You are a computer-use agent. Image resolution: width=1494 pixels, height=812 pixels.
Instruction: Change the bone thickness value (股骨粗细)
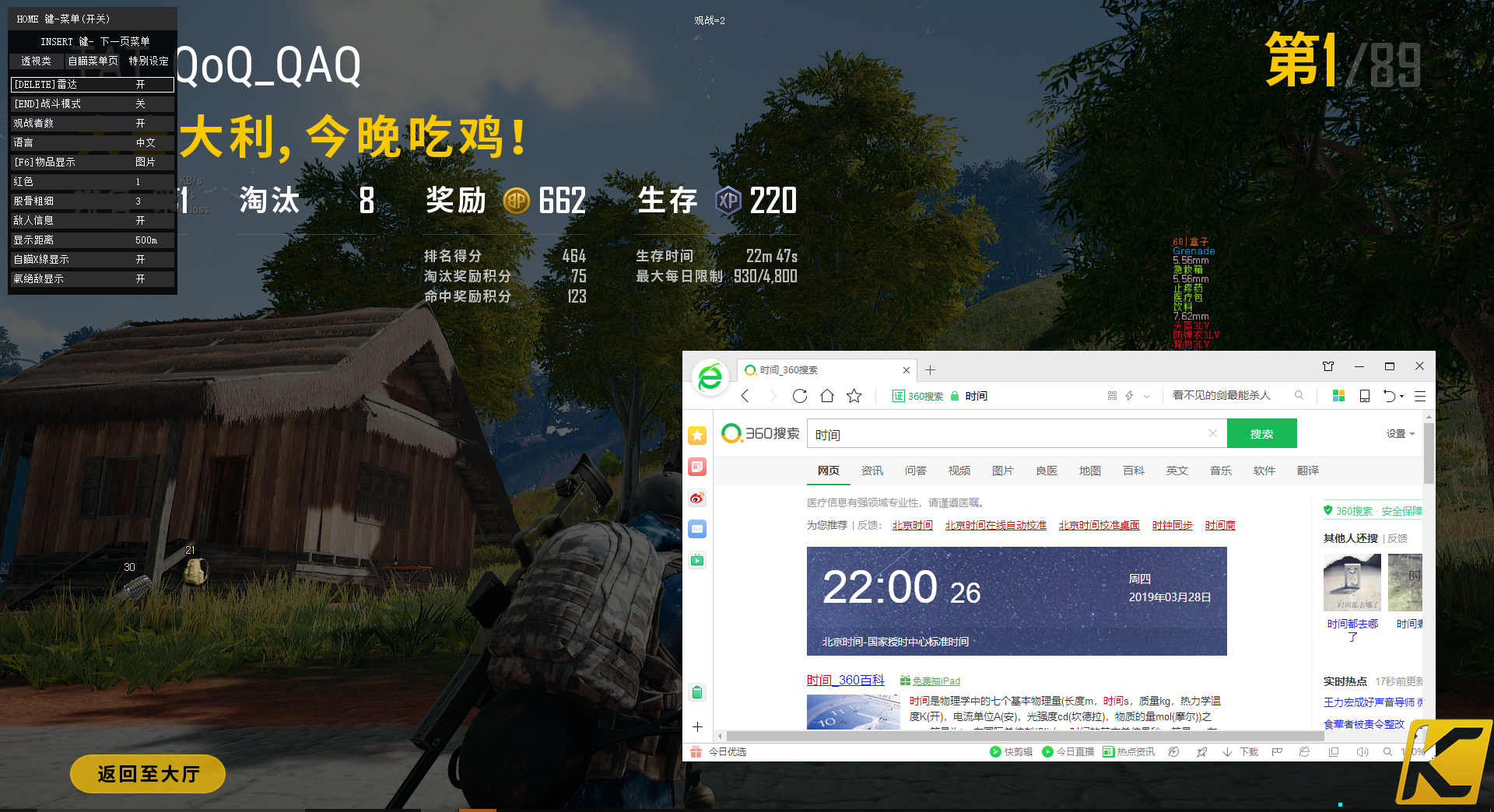click(93, 201)
